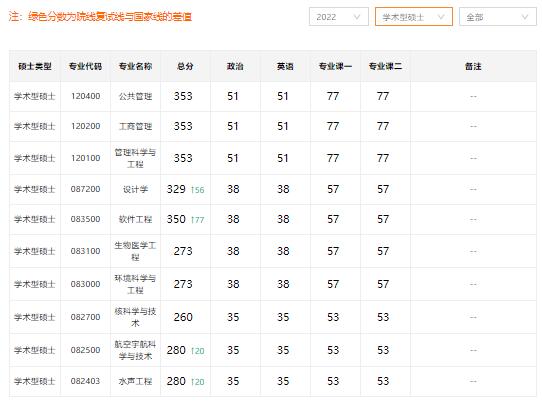Image resolution: width=542 pixels, height=402 pixels.
Task: Open the 2022 year dropdown
Action: coord(338,17)
